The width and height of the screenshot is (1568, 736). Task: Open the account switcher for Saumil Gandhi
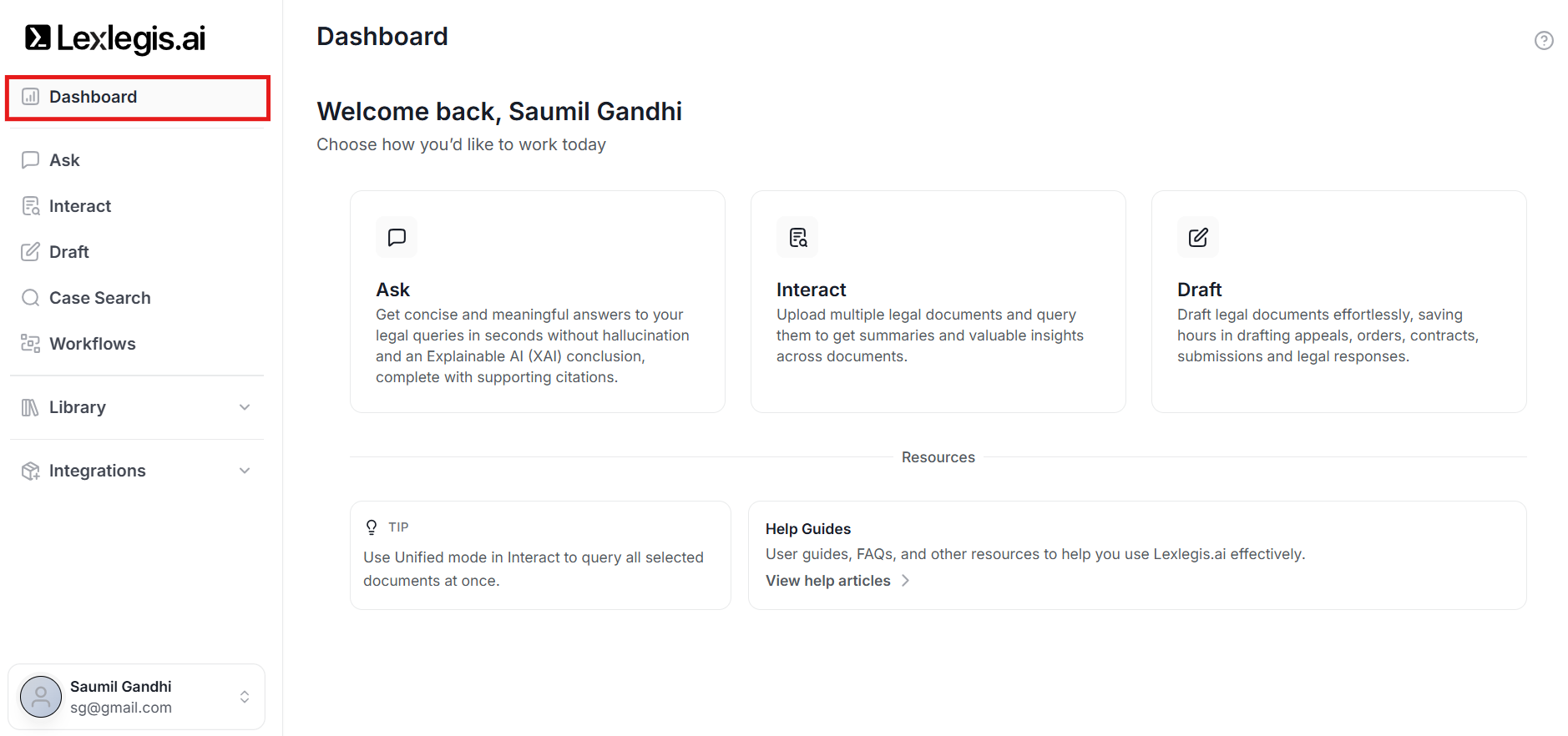point(245,697)
